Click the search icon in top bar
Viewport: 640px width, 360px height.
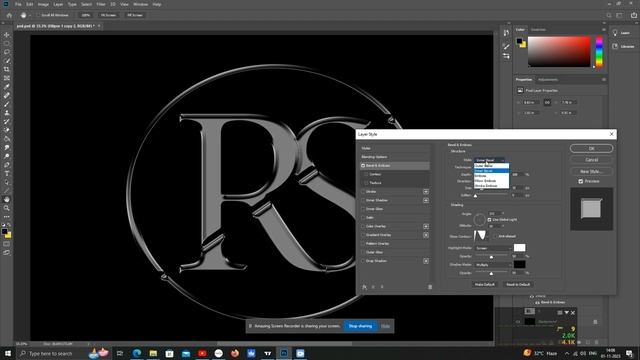click(x=609, y=15)
